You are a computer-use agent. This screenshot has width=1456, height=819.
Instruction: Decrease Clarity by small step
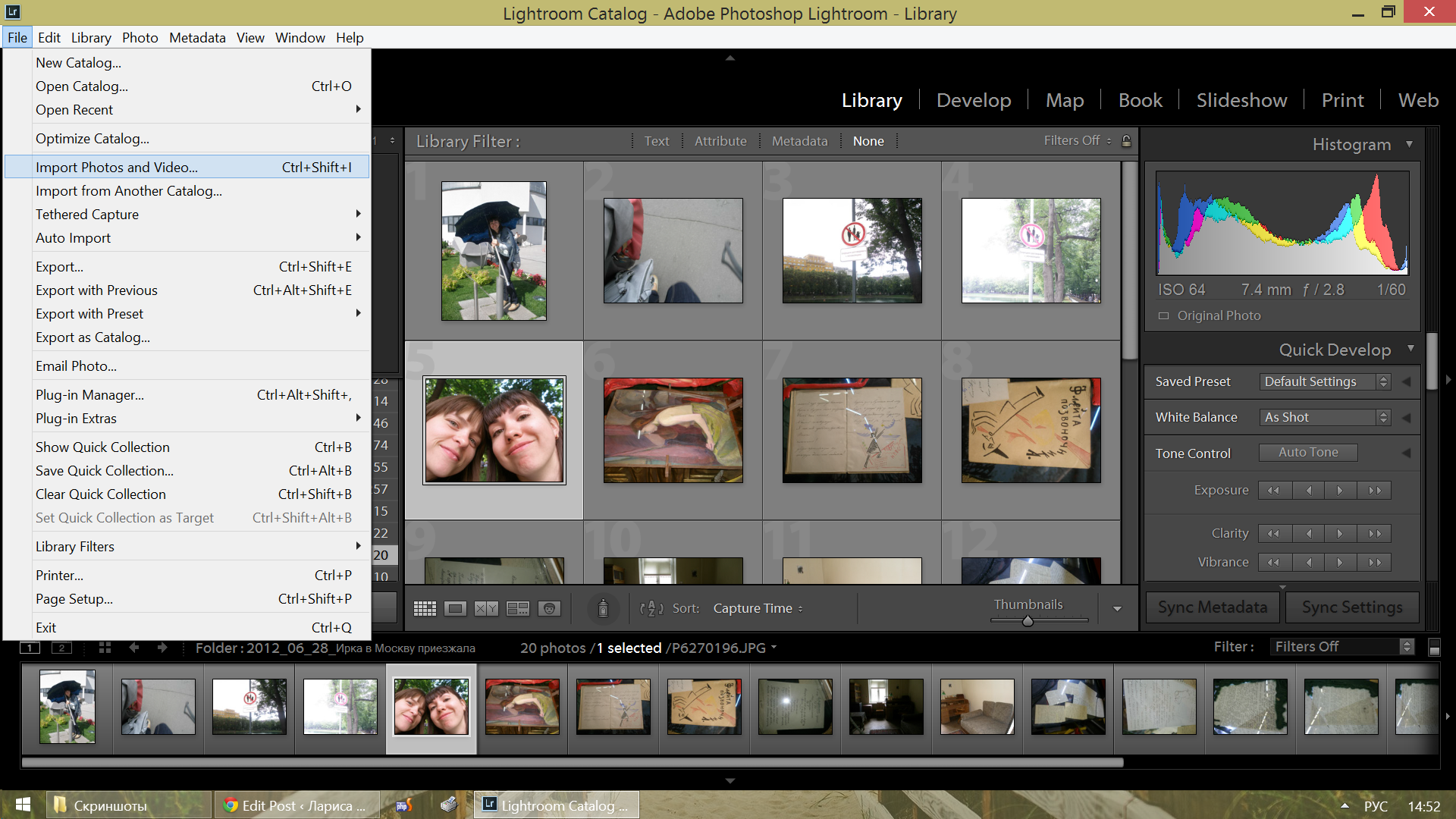tap(1308, 534)
